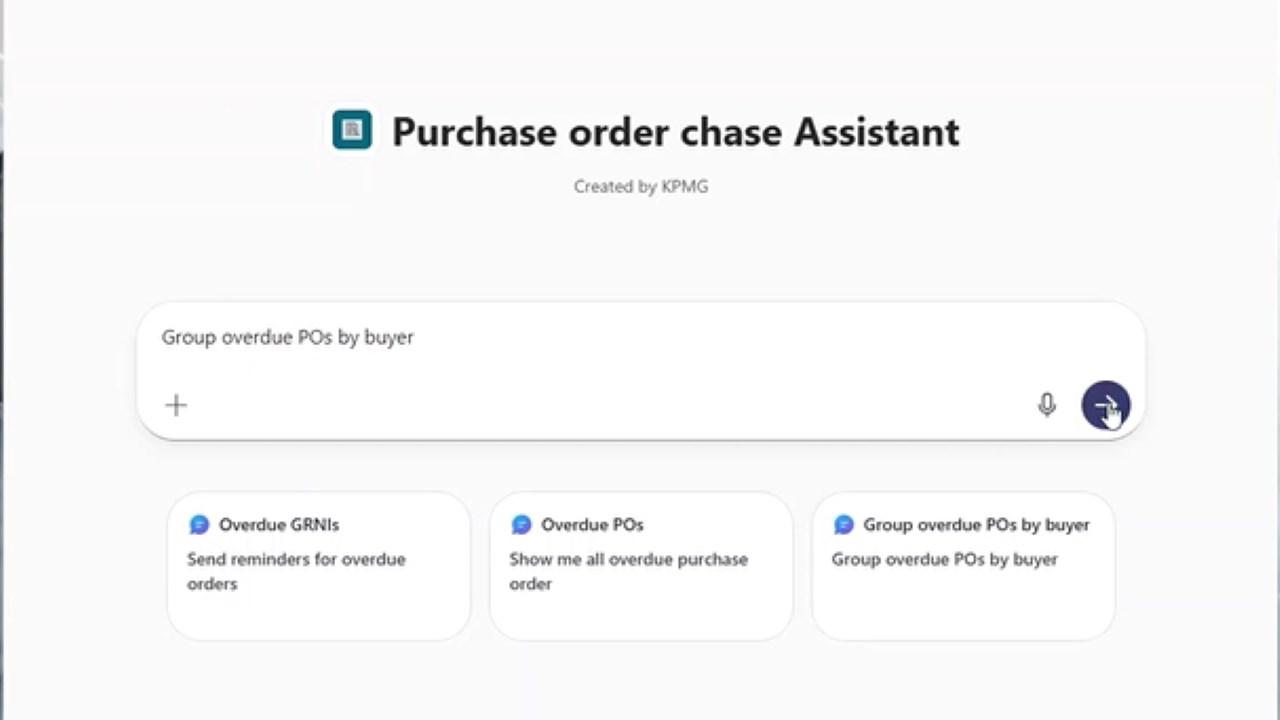Send the message with arrow button
The height and width of the screenshot is (720, 1280).
1105,405
